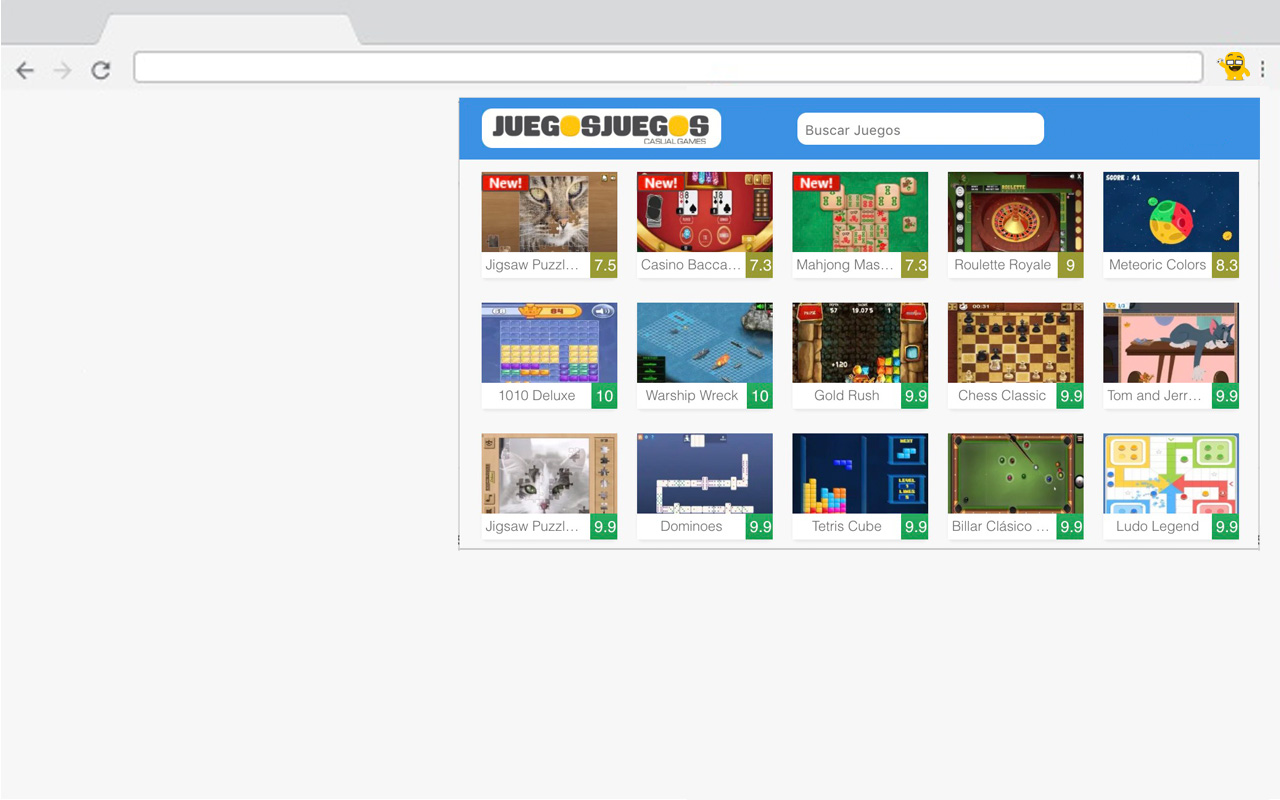Open the Chess Classic game
Image resolution: width=1280 pixels, height=800 pixels.
click(1015, 342)
